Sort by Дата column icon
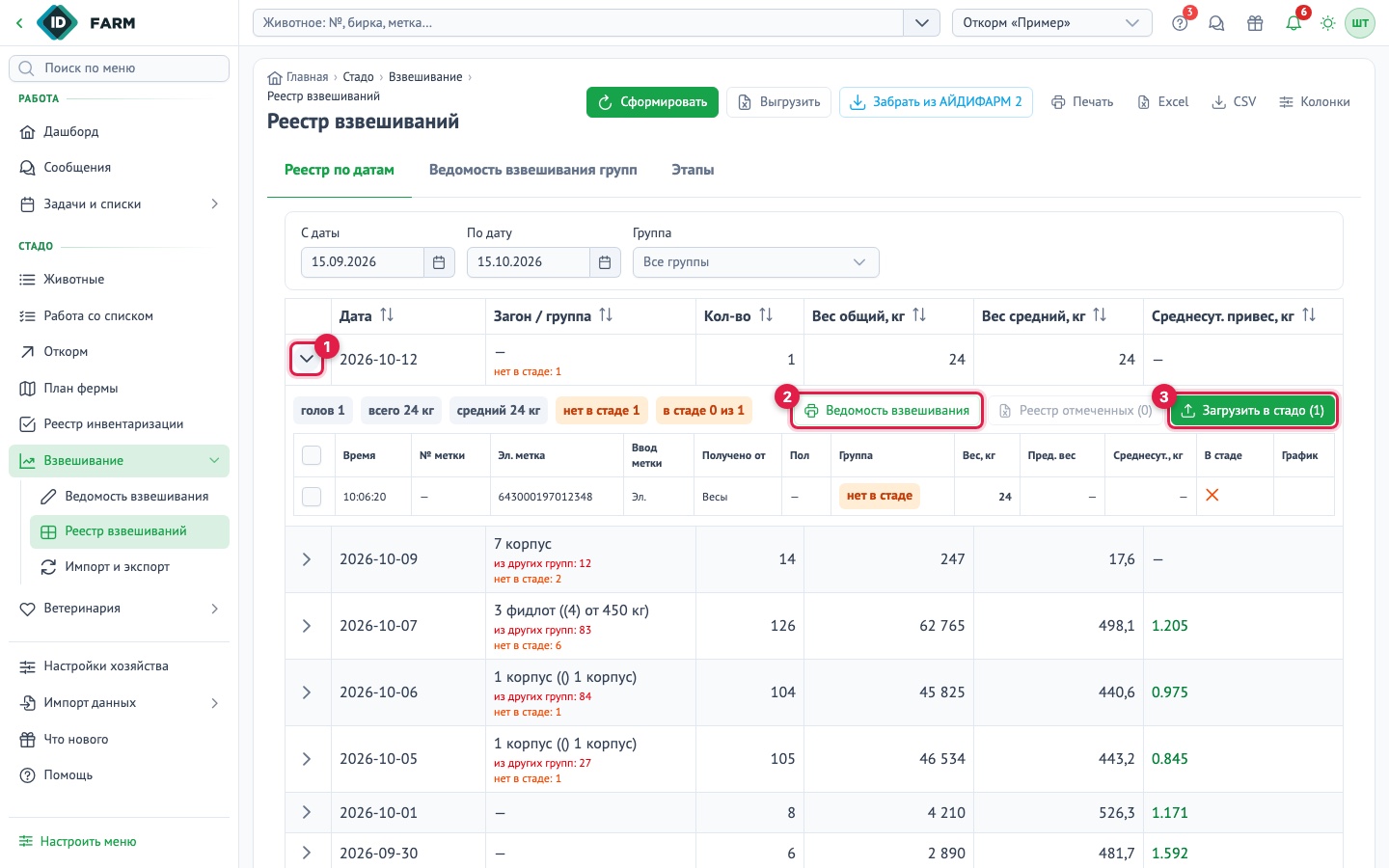Image resolution: width=1389 pixels, height=868 pixels. [387, 315]
